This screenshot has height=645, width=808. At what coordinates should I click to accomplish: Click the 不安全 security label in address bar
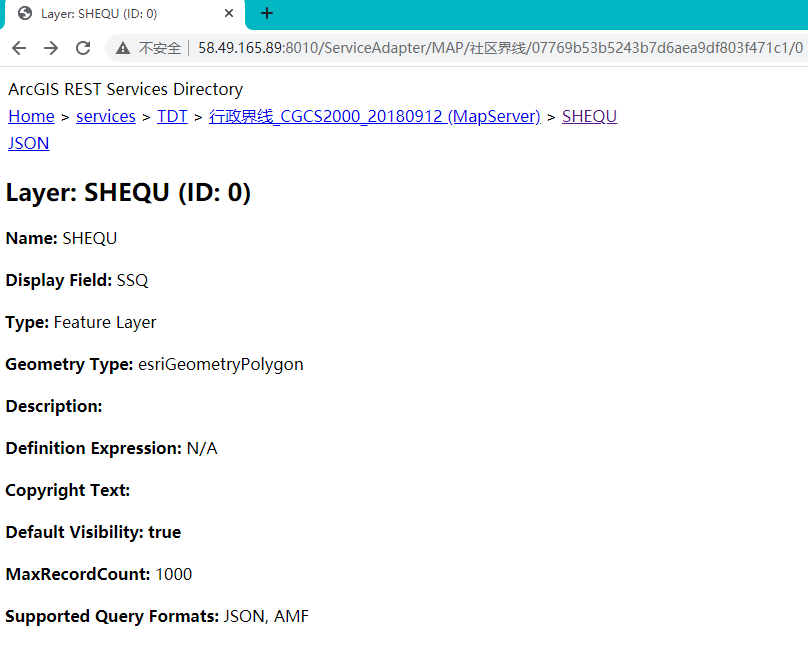[x=160, y=48]
